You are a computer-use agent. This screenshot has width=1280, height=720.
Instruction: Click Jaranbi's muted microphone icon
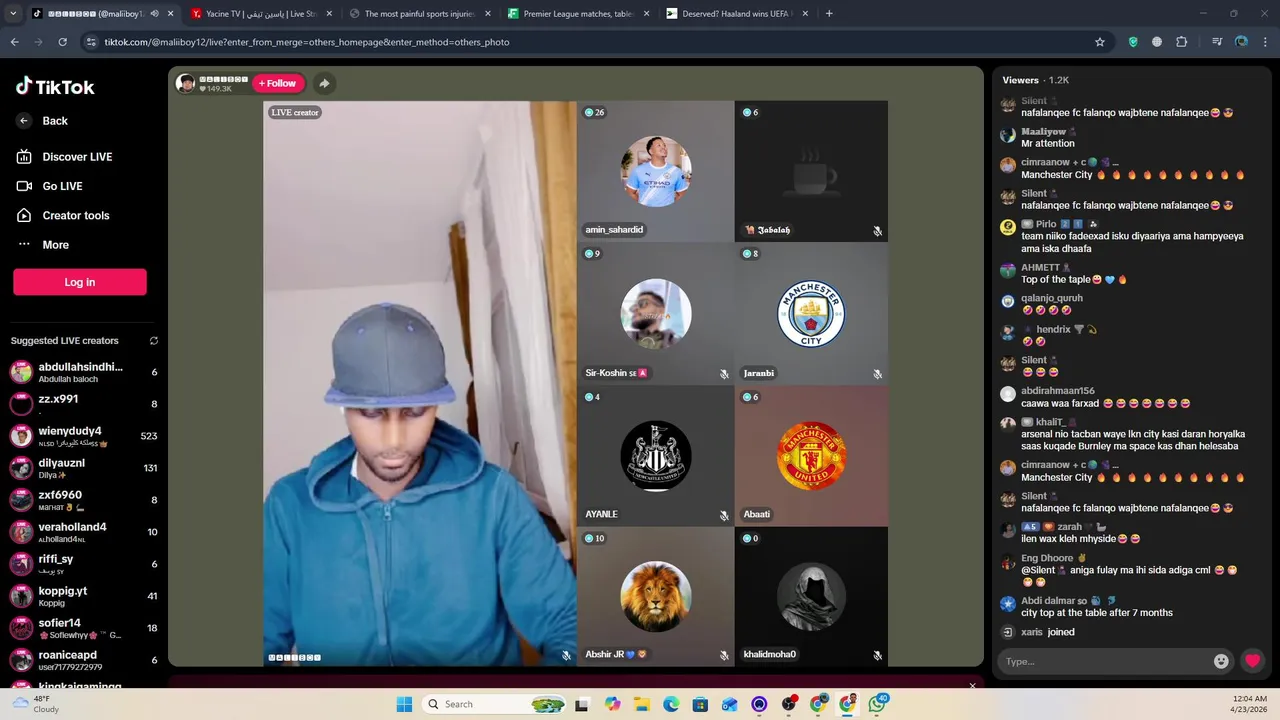877,374
